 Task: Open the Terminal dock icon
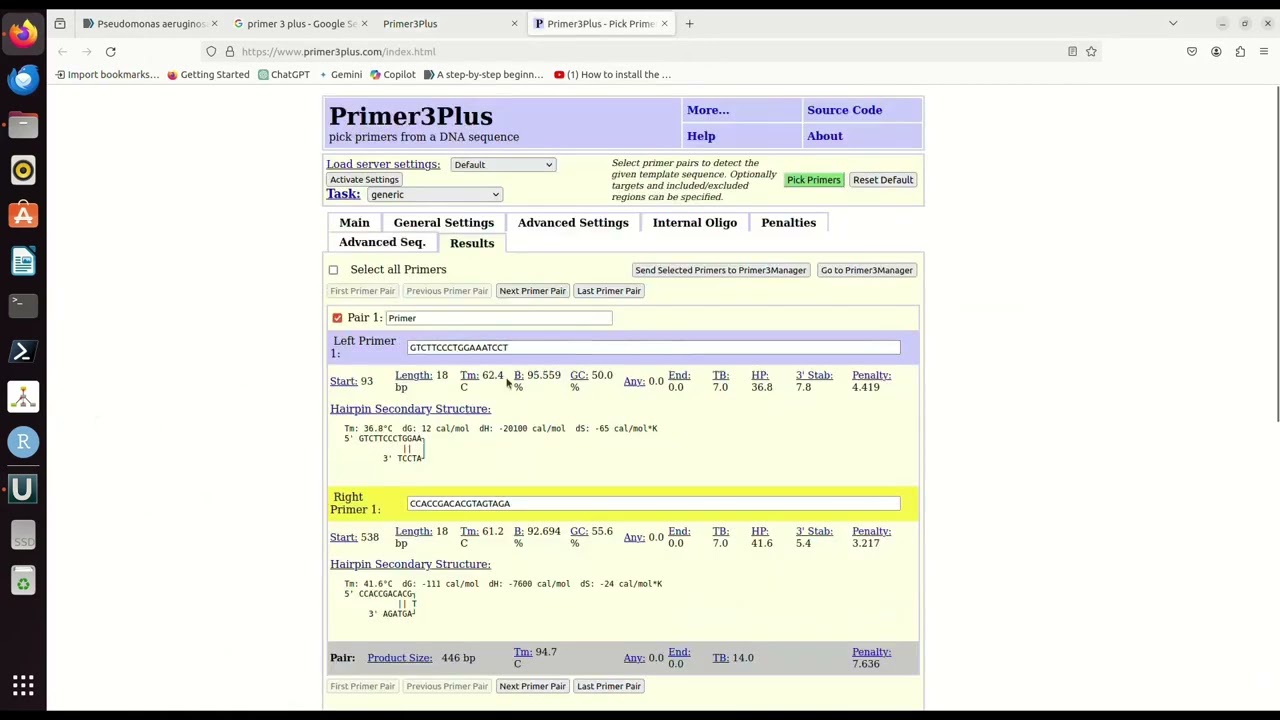click(23, 306)
